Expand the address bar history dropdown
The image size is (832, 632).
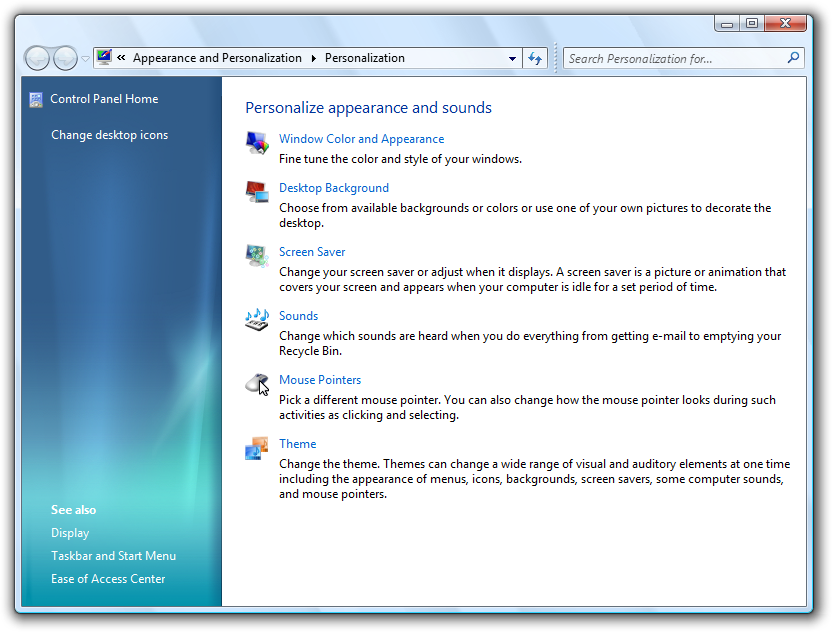point(512,59)
